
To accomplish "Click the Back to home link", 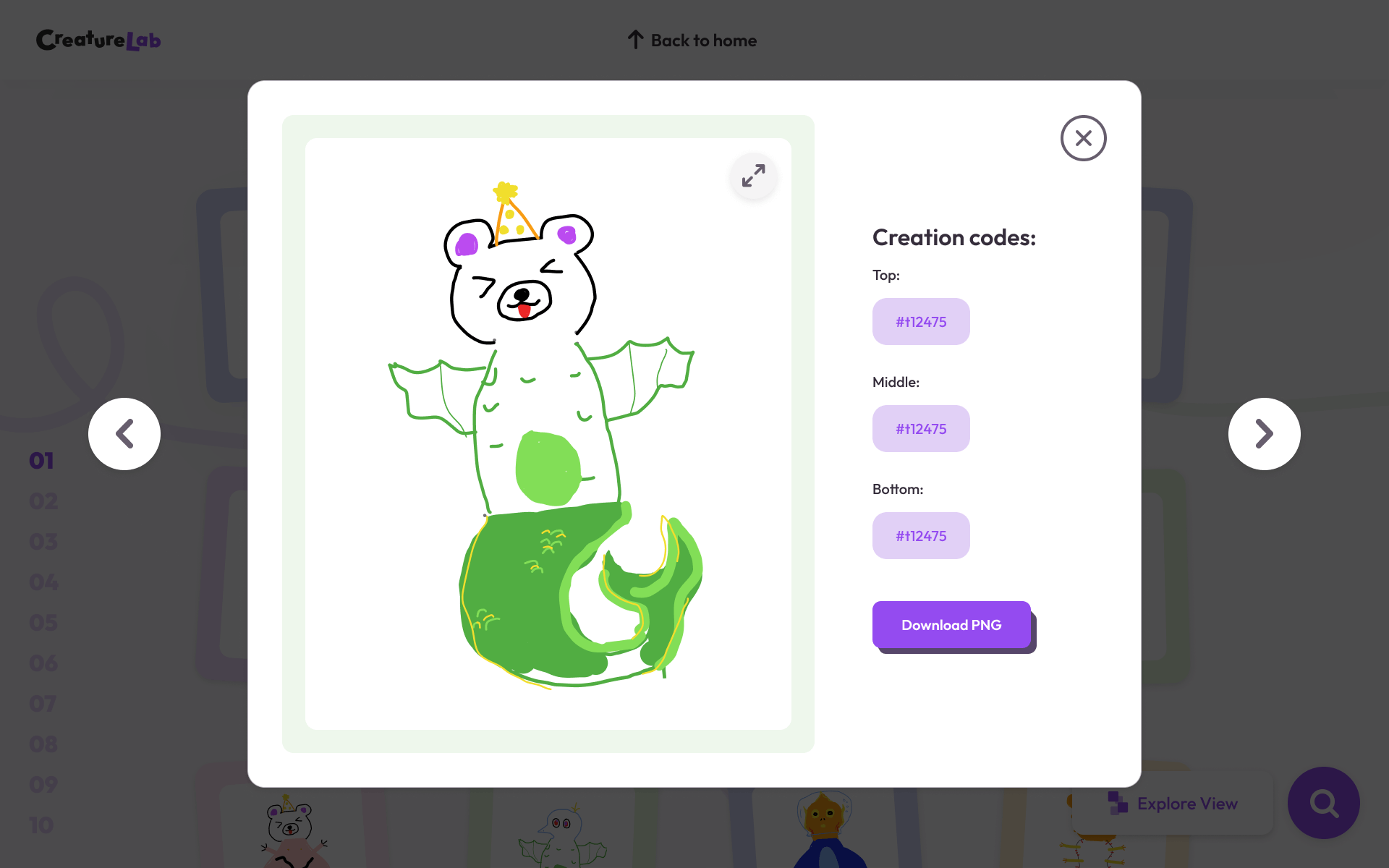I will pos(692,41).
